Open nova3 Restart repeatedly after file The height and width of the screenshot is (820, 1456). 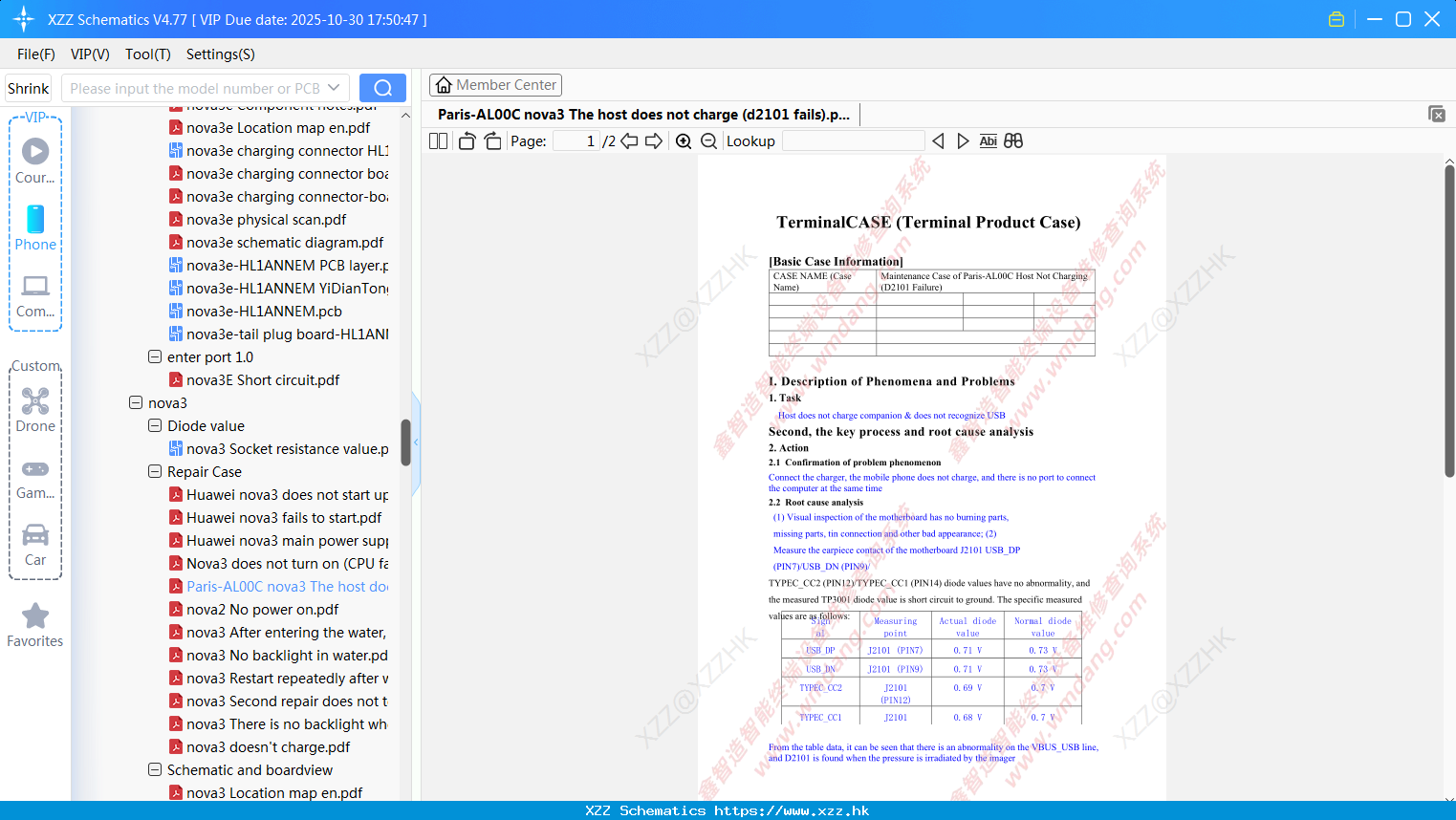point(287,678)
